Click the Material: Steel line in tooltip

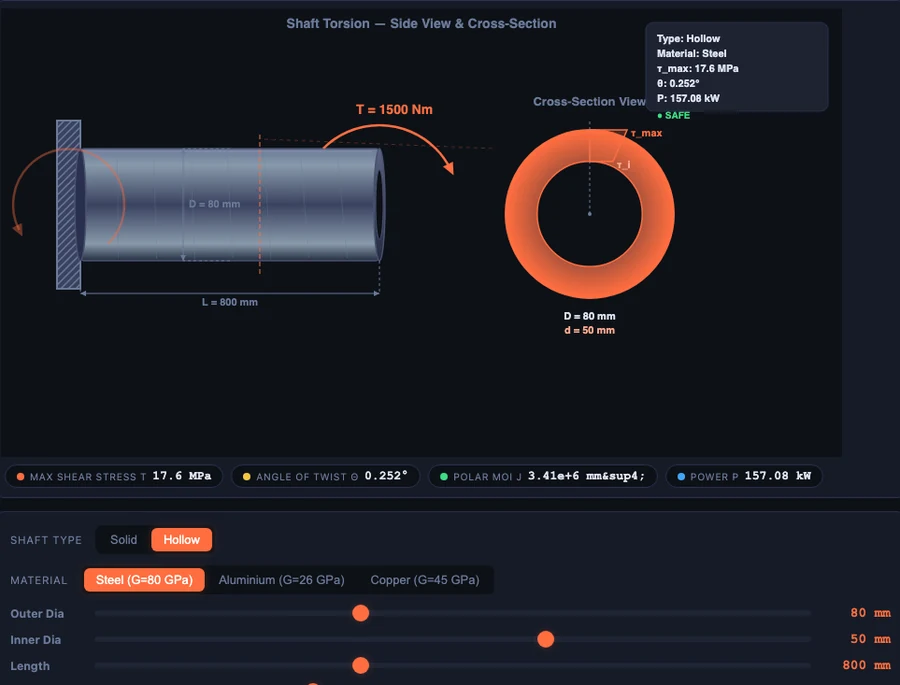coord(692,53)
